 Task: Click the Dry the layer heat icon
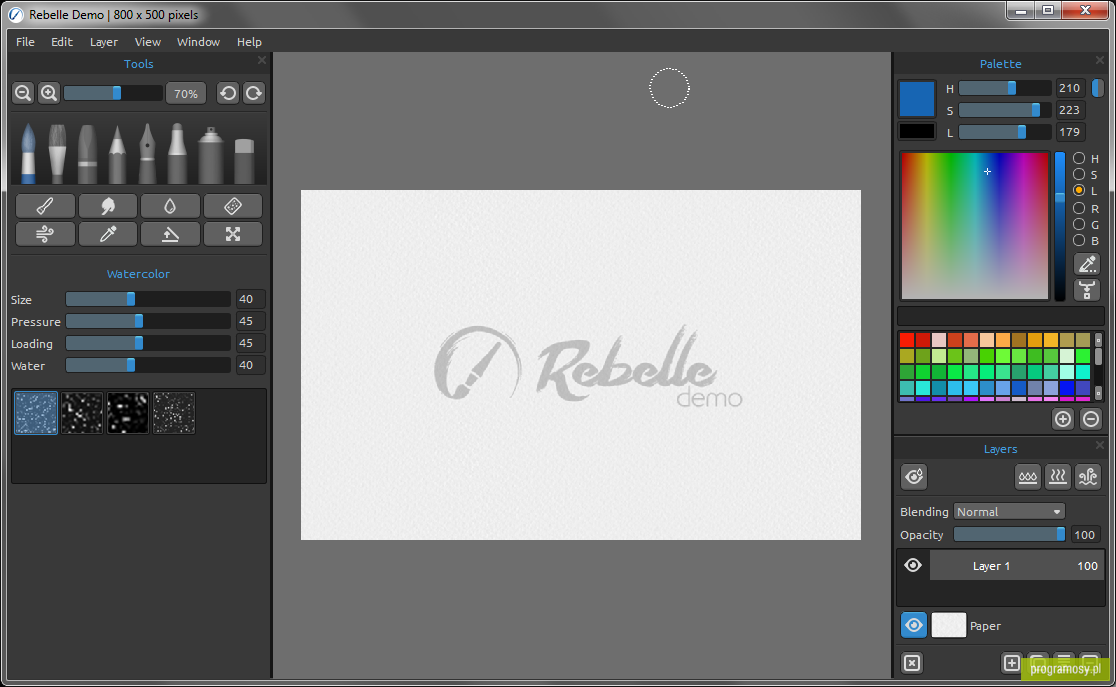(1058, 476)
